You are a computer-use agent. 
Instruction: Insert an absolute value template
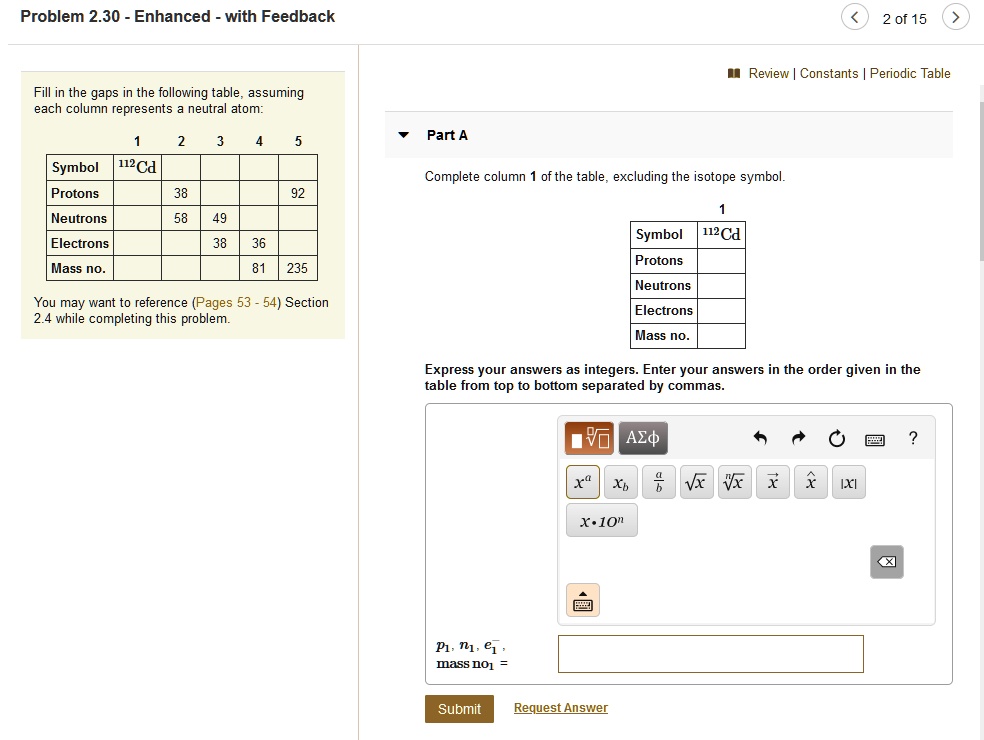coord(848,481)
